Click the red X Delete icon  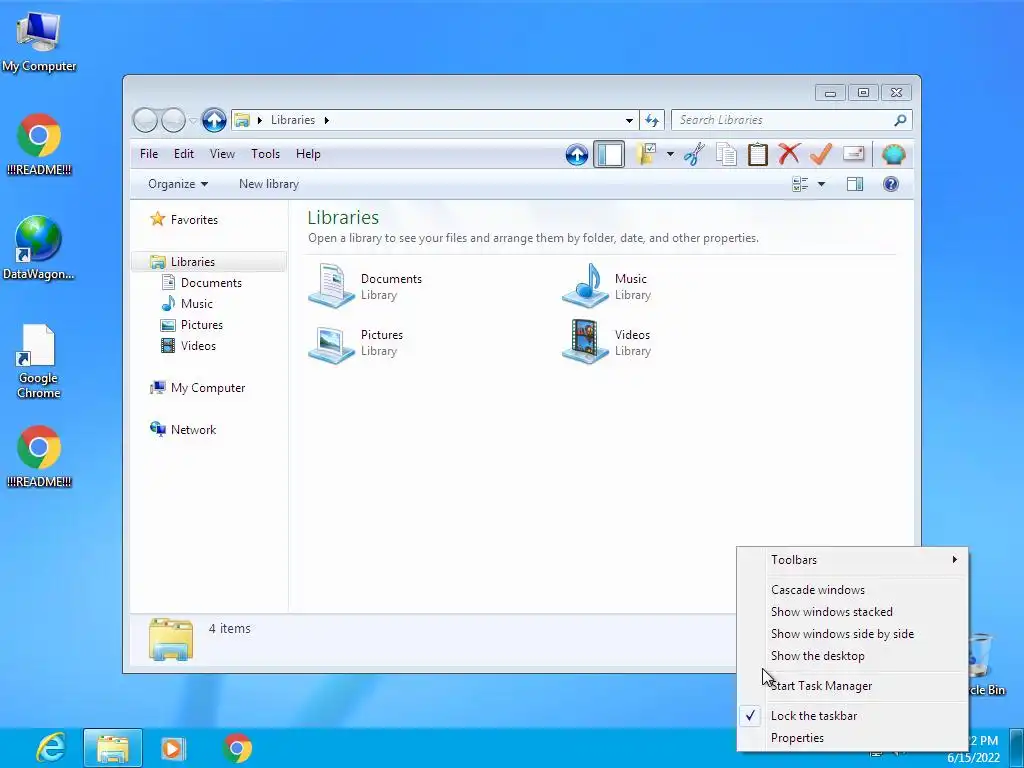pyautogui.click(x=789, y=154)
